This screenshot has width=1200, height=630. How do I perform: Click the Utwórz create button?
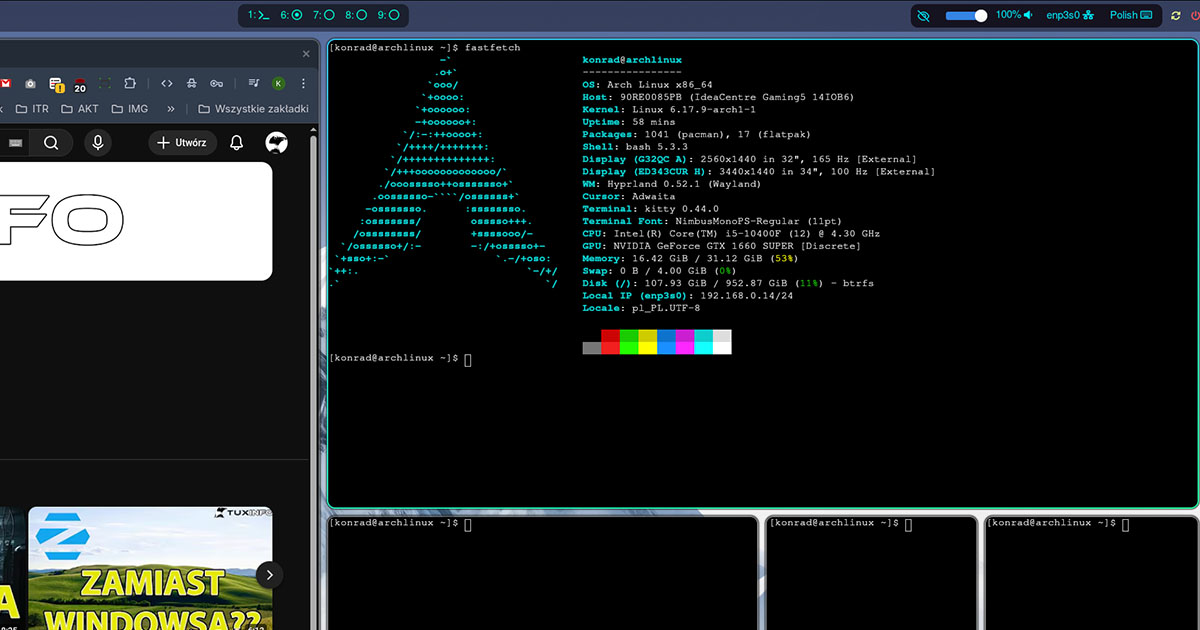coord(182,143)
